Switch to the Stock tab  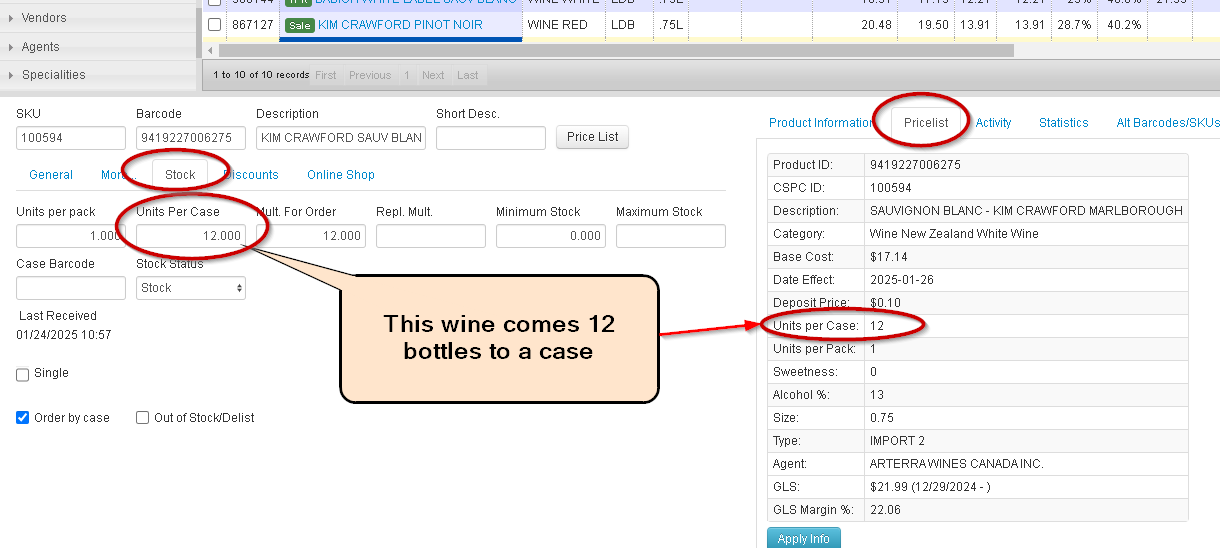click(x=180, y=175)
